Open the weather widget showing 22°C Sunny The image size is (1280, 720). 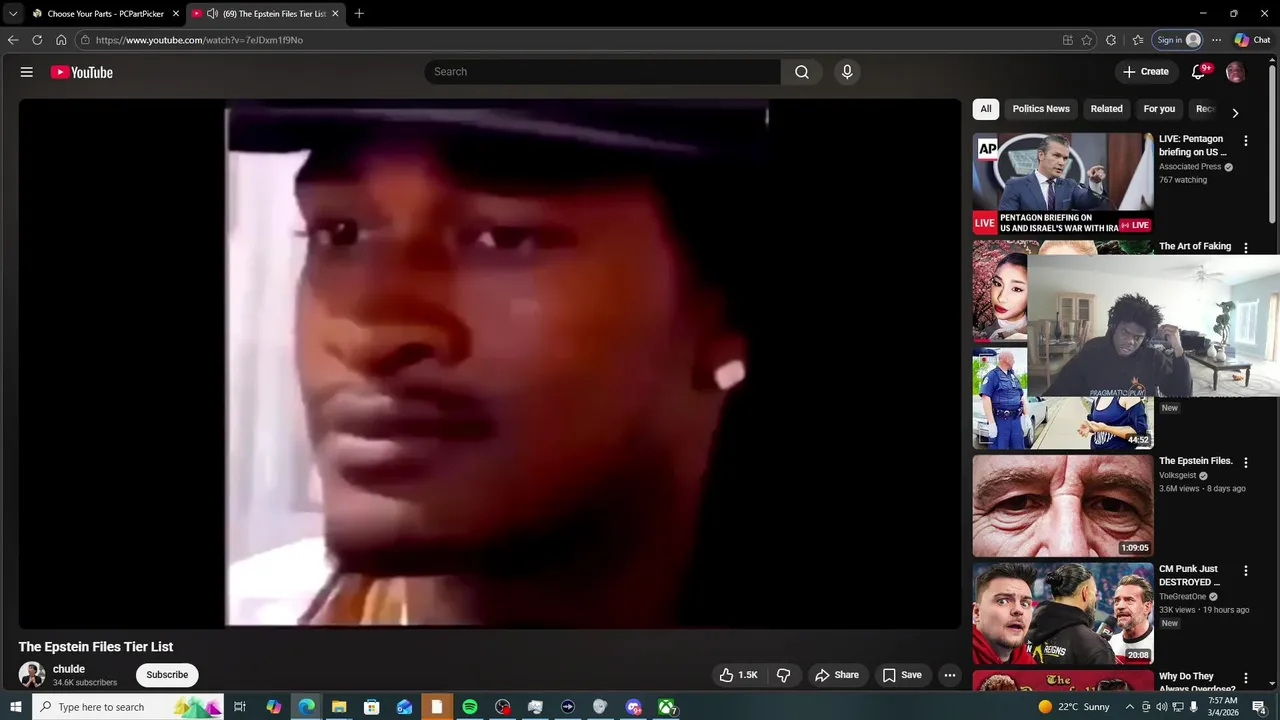point(1072,707)
